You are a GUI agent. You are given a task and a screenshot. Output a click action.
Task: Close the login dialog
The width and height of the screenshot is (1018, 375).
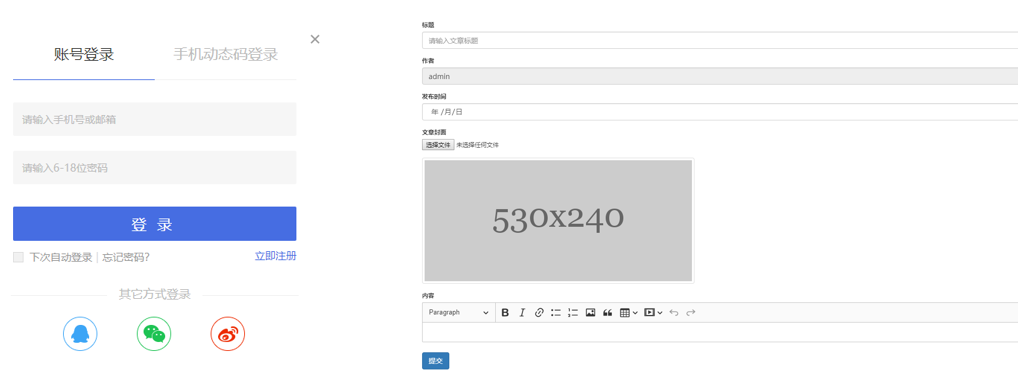point(315,39)
